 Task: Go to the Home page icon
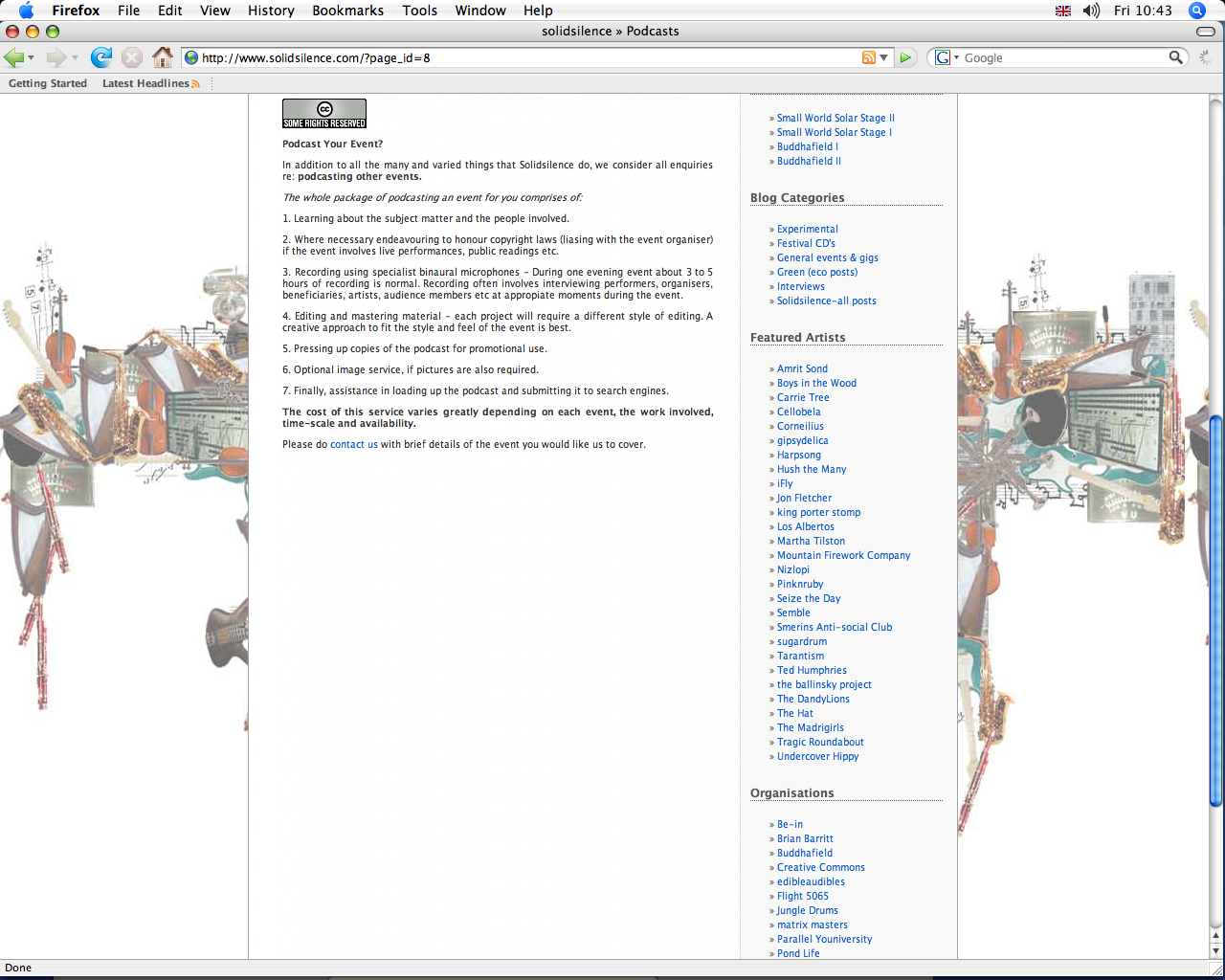click(x=163, y=57)
